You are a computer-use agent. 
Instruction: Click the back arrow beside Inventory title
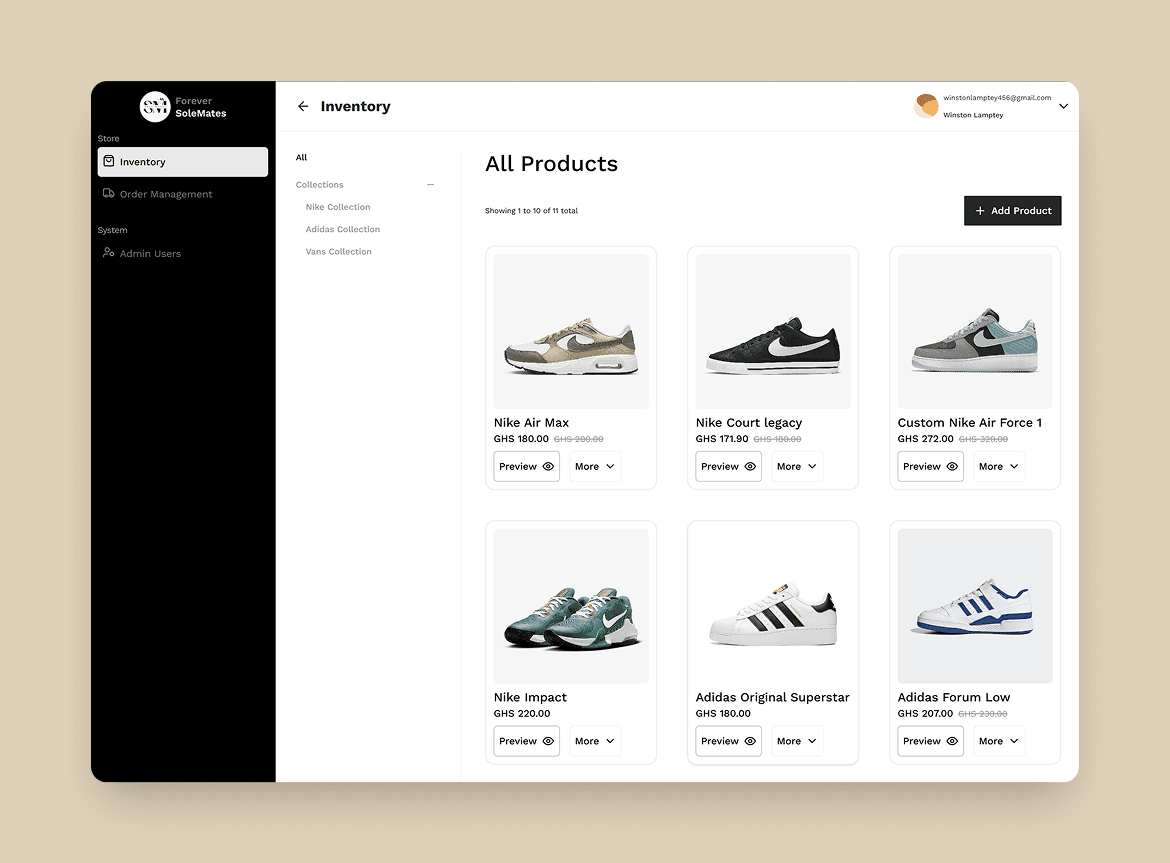click(x=302, y=106)
